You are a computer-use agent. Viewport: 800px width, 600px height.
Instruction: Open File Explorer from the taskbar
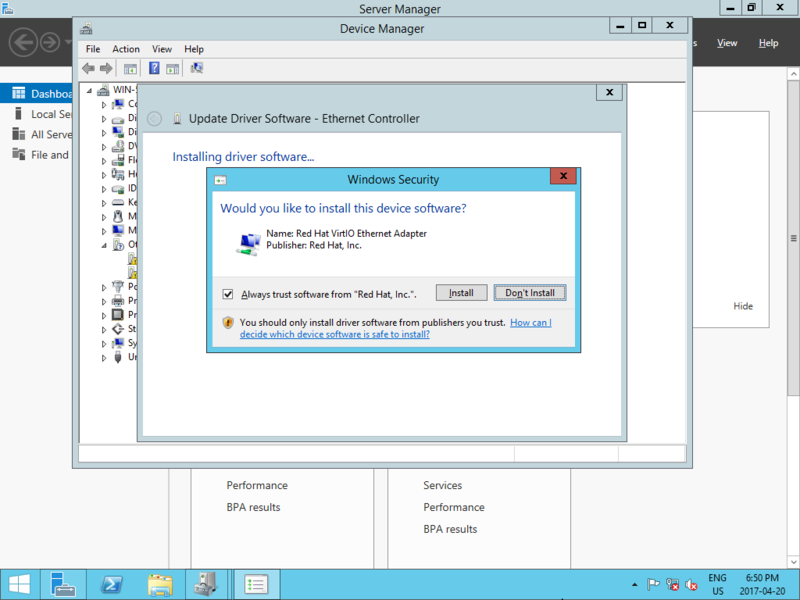(160, 584)
